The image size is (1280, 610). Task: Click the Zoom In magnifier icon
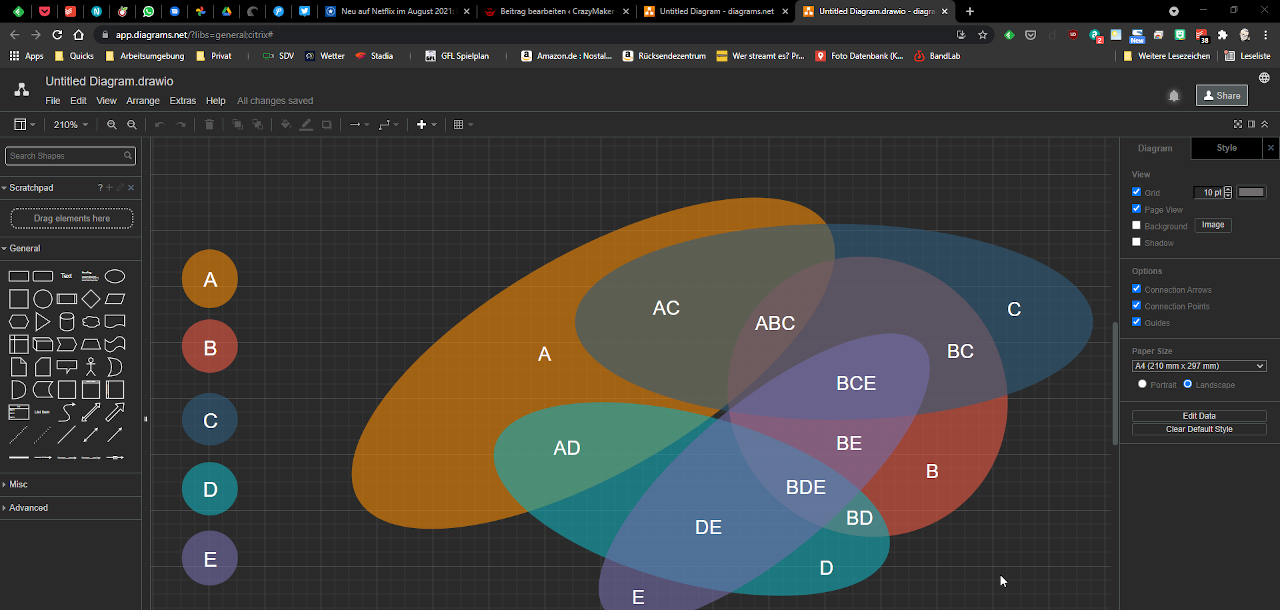tap(112, 125)
